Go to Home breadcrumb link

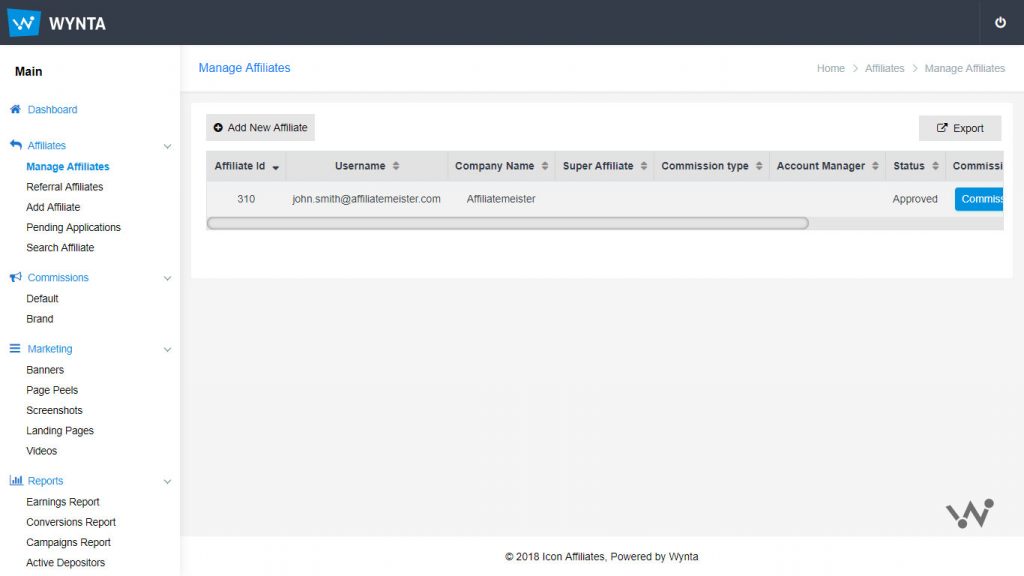coord(831,69)
